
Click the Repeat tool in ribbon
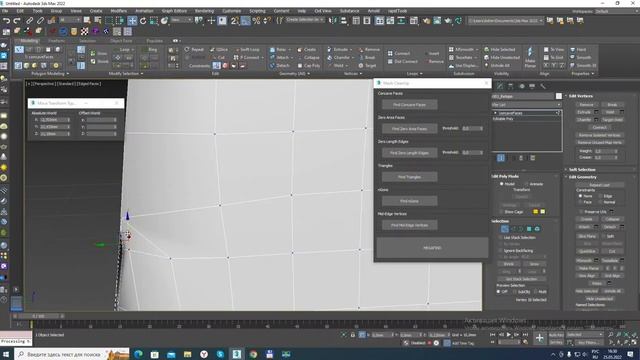coord(194,49)
